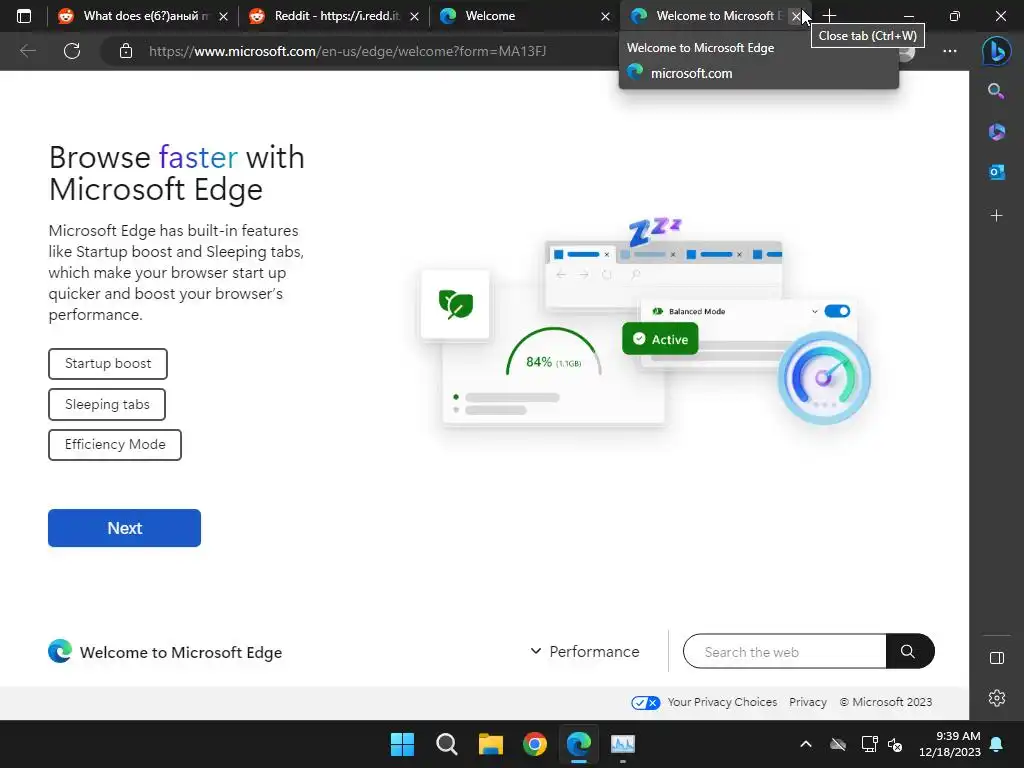Open the muted volume tray icon
This screenshot has width=1024, height=768.
click(x=895, y=744)
